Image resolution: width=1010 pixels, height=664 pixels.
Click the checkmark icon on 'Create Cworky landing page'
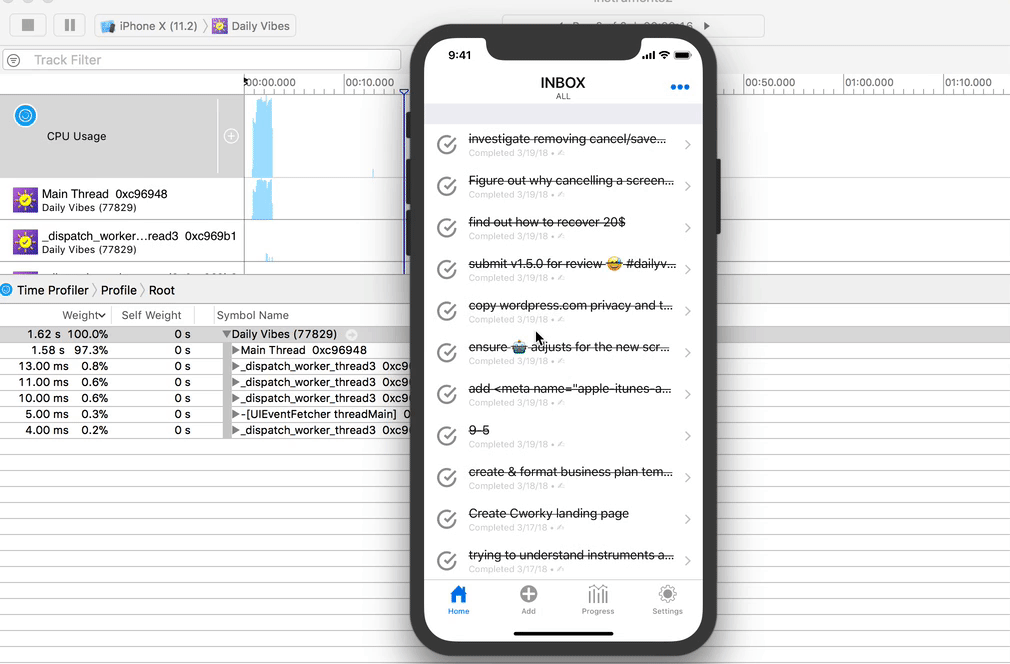(x=446, y=519)
